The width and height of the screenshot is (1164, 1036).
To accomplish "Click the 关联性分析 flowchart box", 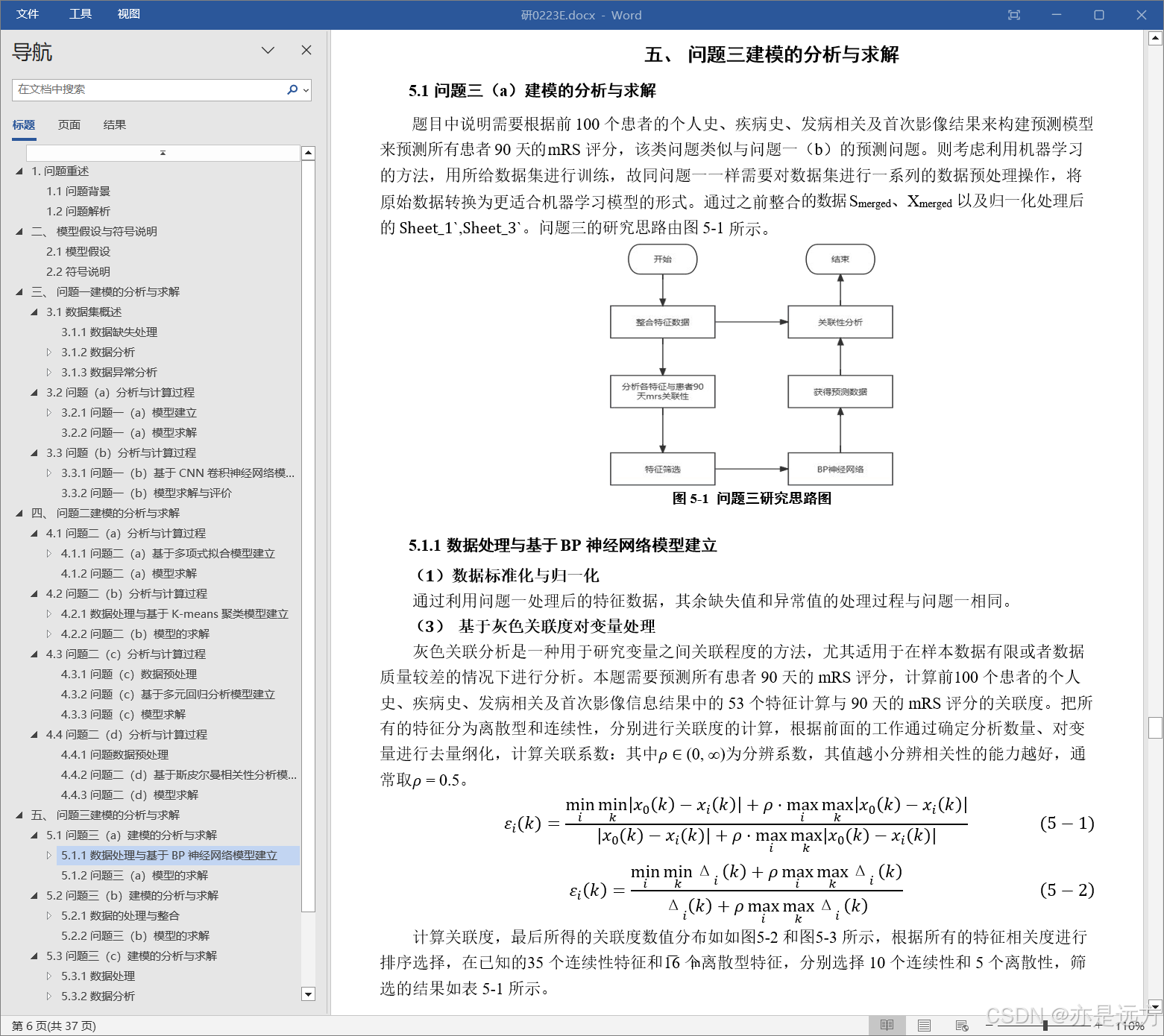I will [840, 322].
